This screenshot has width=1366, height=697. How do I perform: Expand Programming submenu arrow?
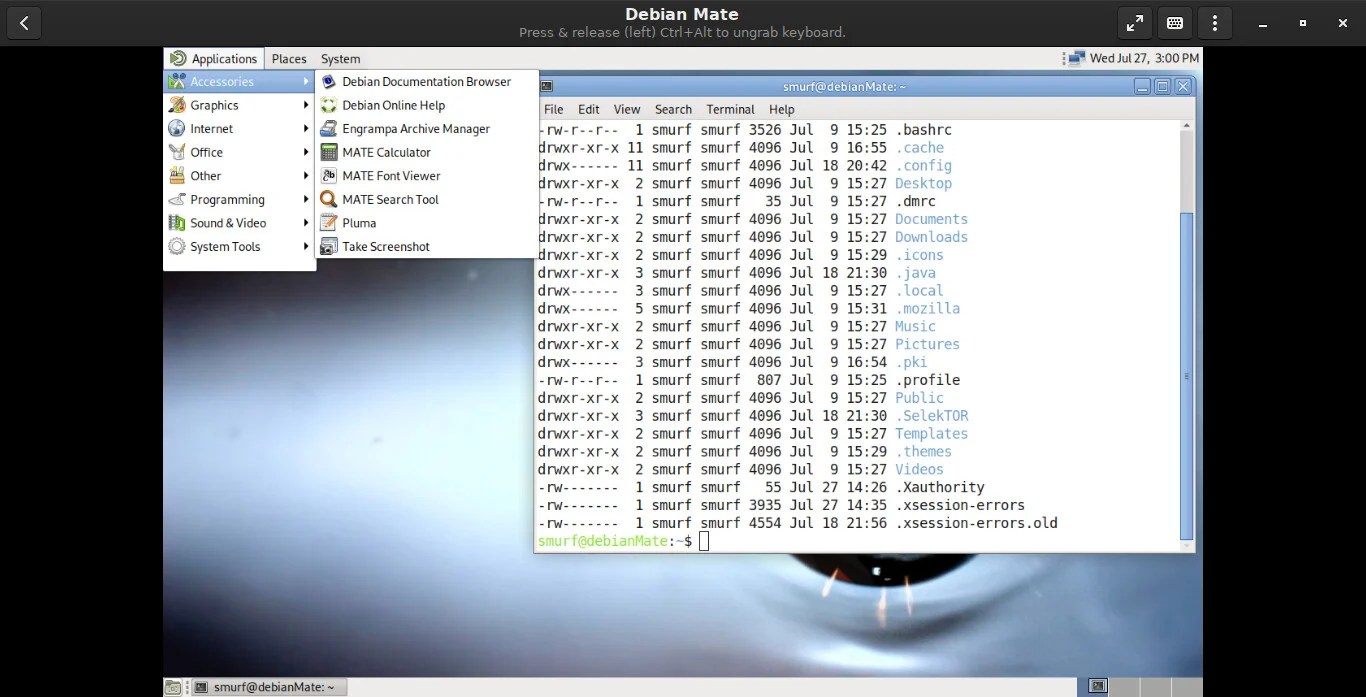(306, 199)
